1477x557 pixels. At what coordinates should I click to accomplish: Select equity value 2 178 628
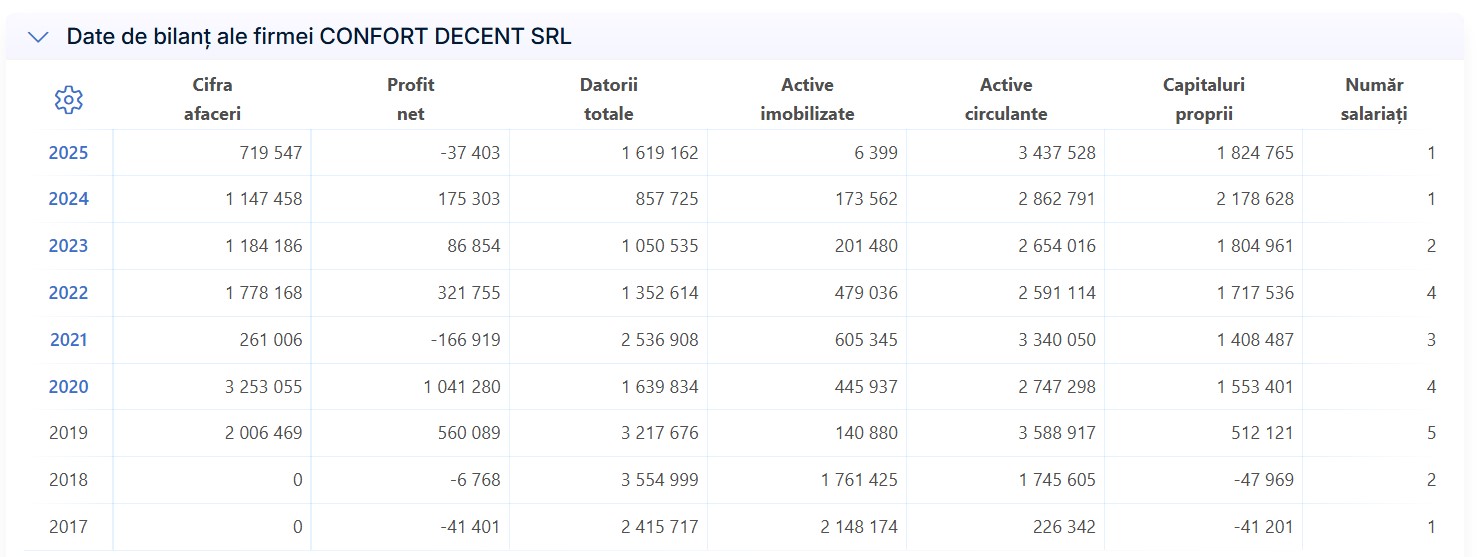point(1255,199)
